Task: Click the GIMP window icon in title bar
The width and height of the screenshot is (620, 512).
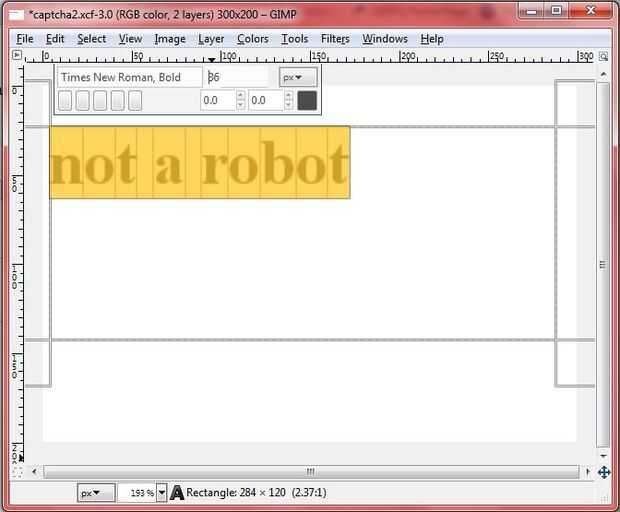Action: [17, 15]
